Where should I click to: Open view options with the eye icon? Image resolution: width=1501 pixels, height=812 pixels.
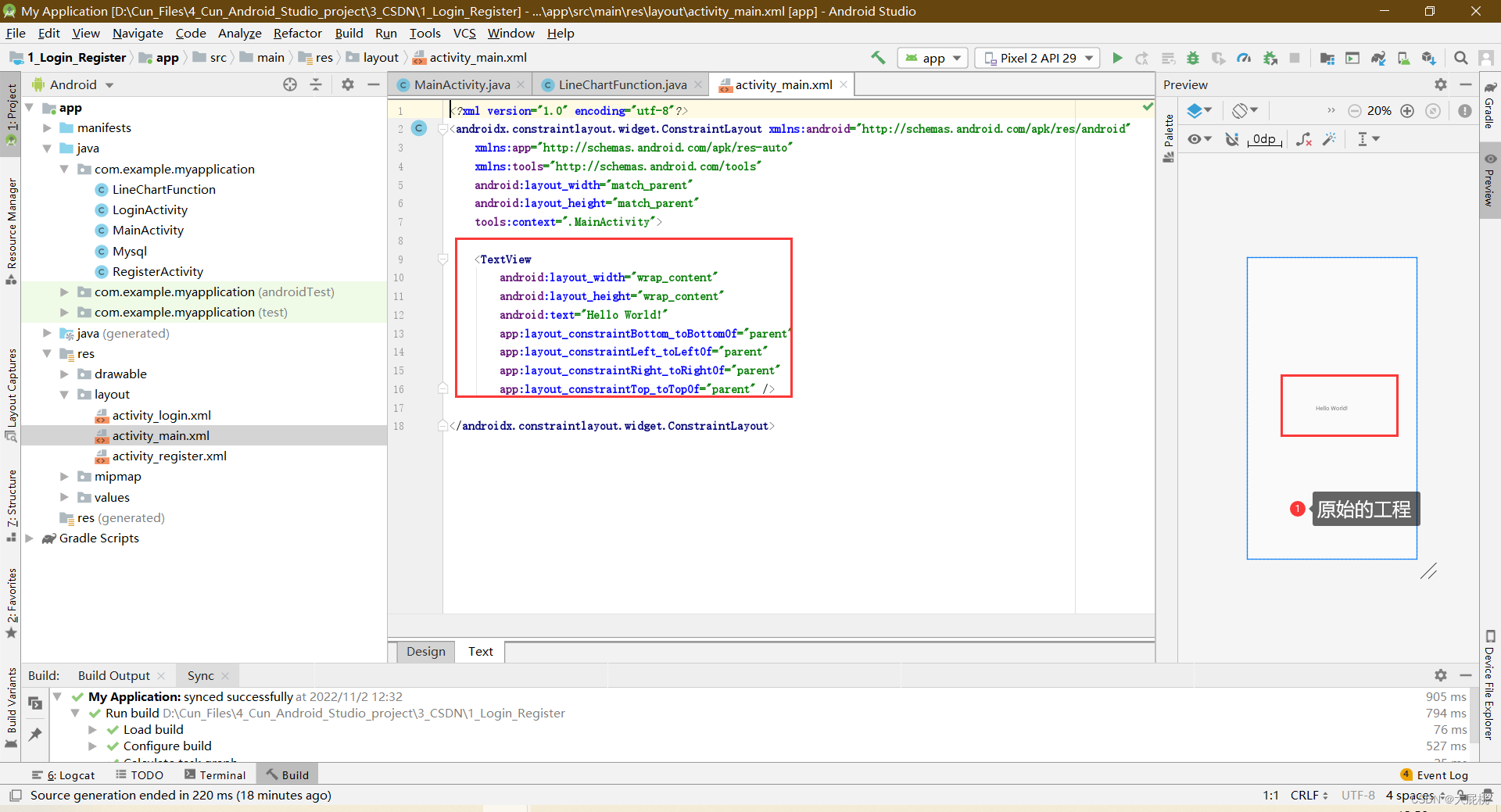[x=1195, y=139]
